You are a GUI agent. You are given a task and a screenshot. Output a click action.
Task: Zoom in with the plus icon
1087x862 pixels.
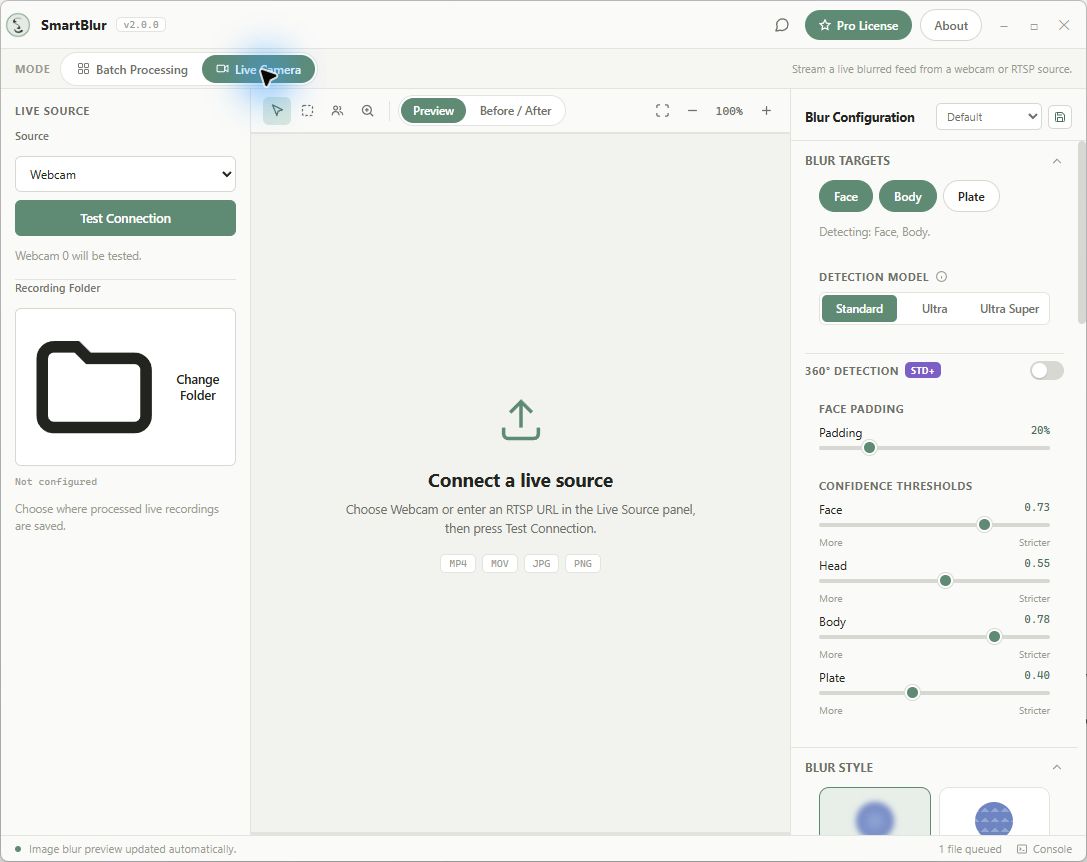point(766,111)
